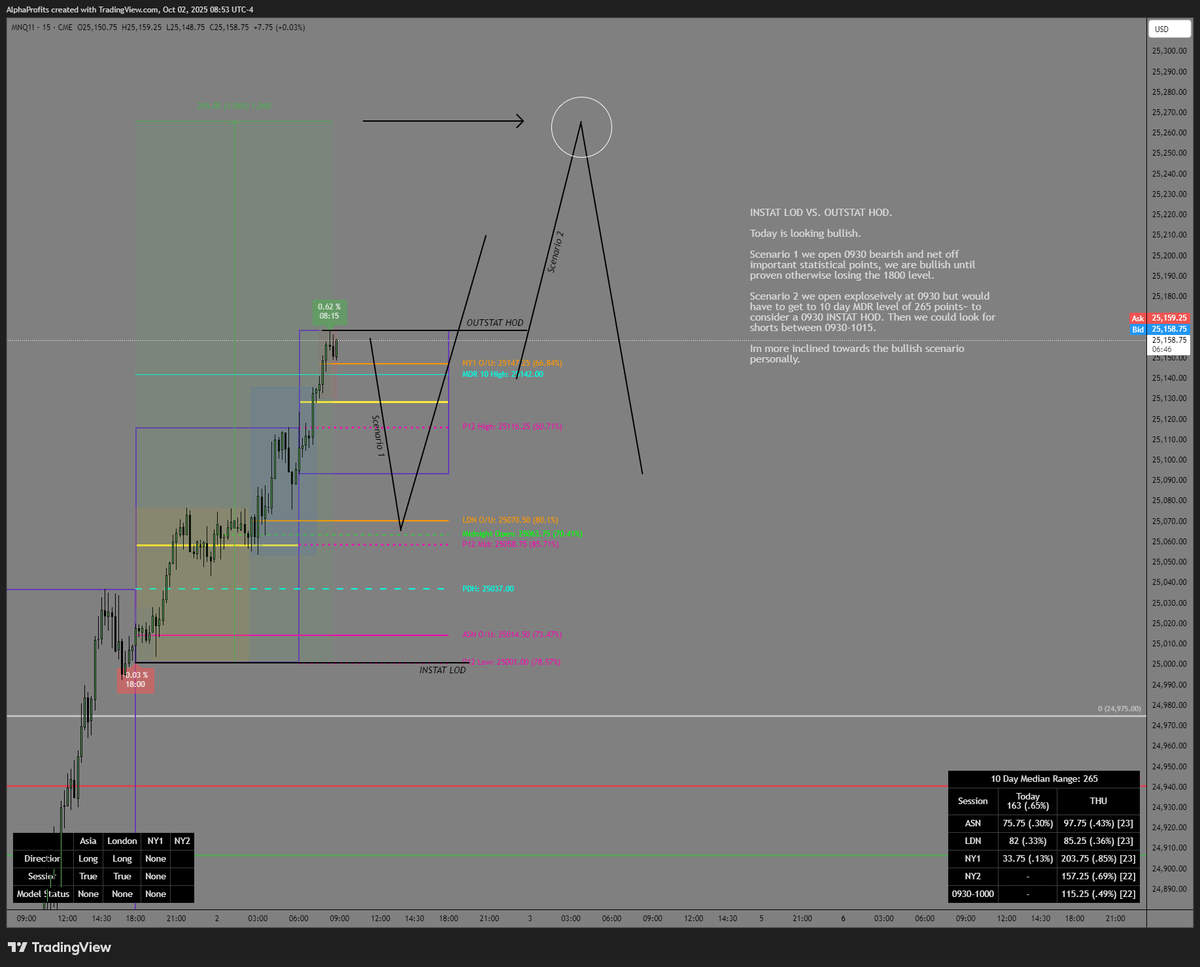Click the Scenario 2 text annotation
This screenshot has height=967, width=1200.
pyautogui.click(x=556, y=252)
